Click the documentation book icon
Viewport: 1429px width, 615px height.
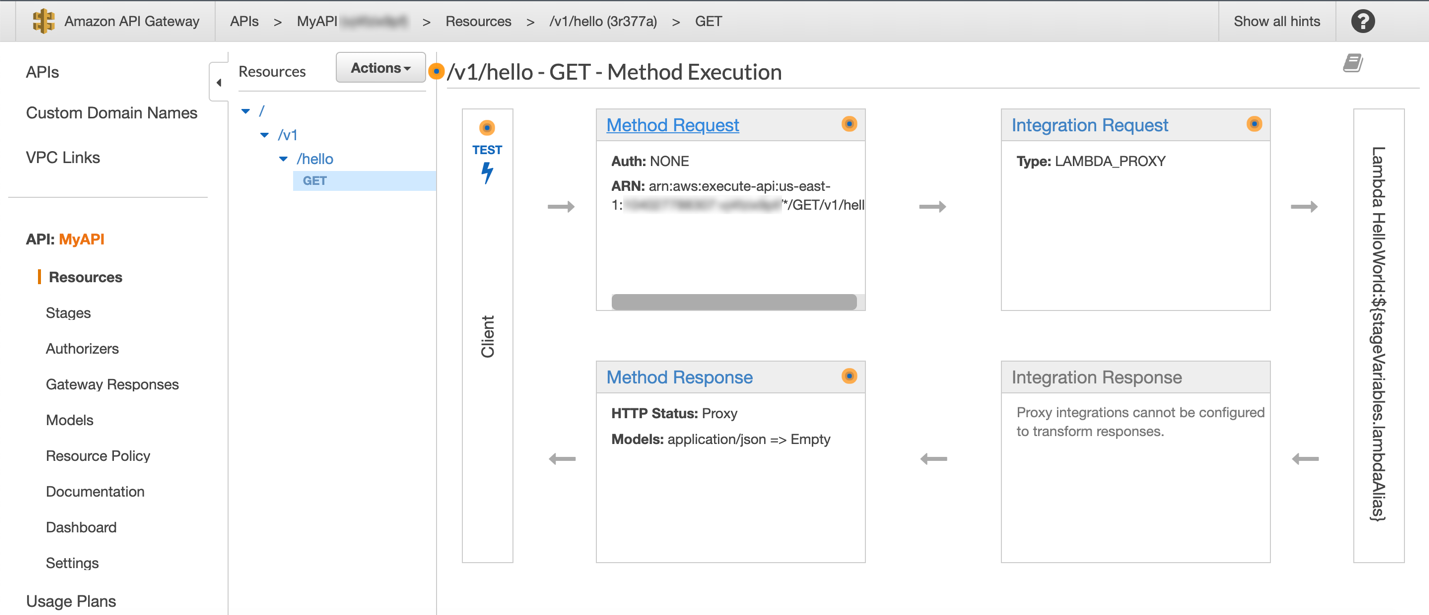pyautogui.click(x=1352, y=63)
